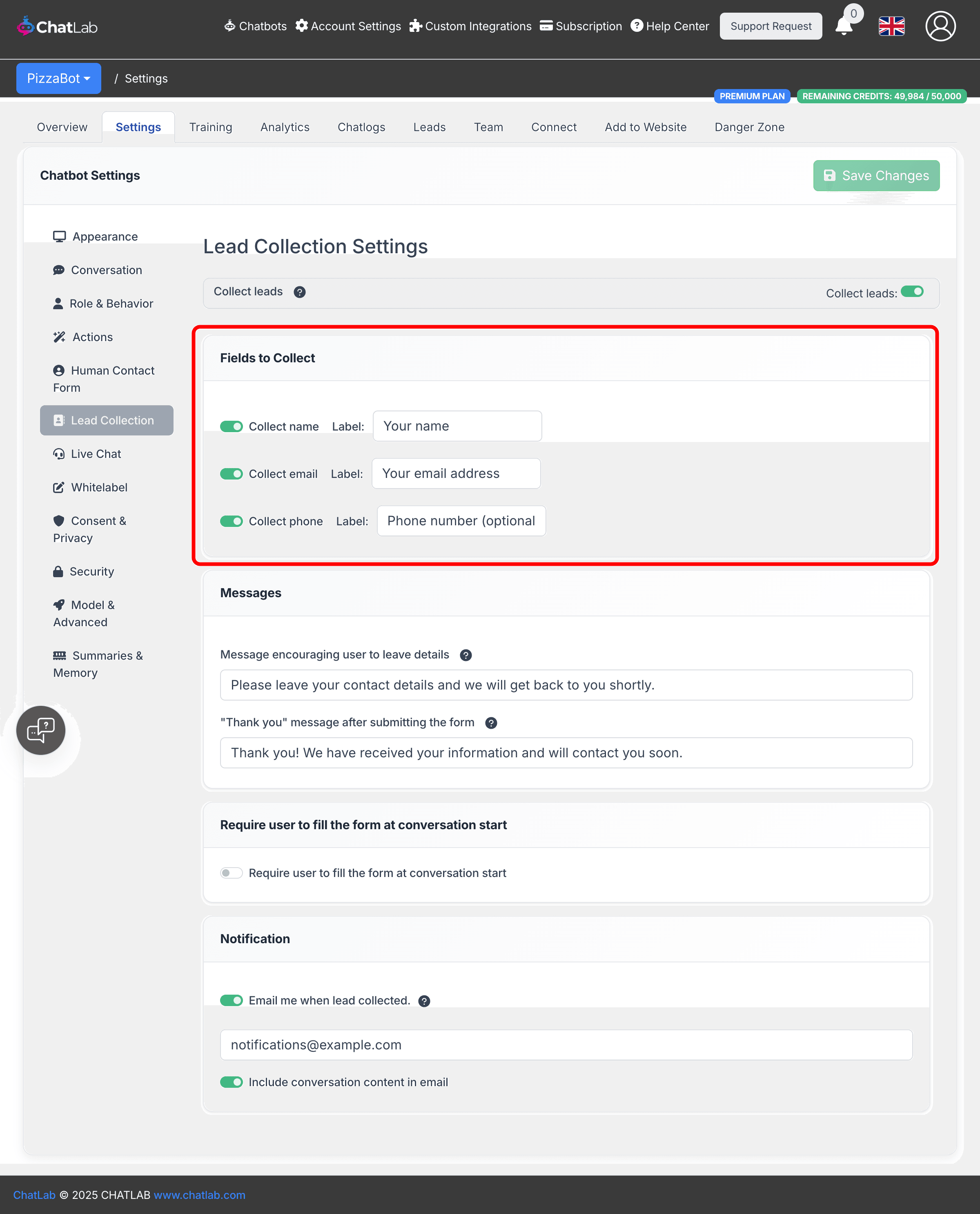Click the notifications email address field
980x1214 pixels.
566,1044
